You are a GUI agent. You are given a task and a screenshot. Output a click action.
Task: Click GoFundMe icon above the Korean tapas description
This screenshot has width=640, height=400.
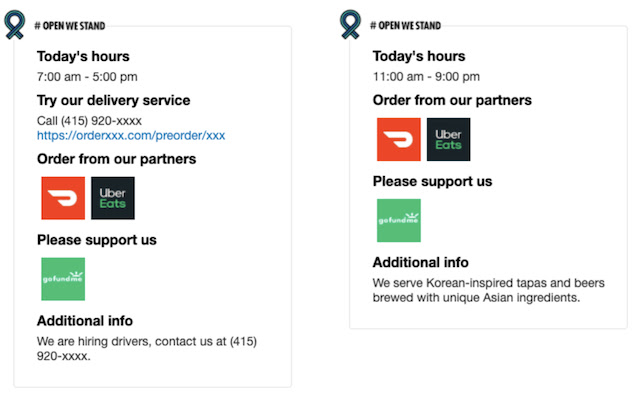(398, 220)
